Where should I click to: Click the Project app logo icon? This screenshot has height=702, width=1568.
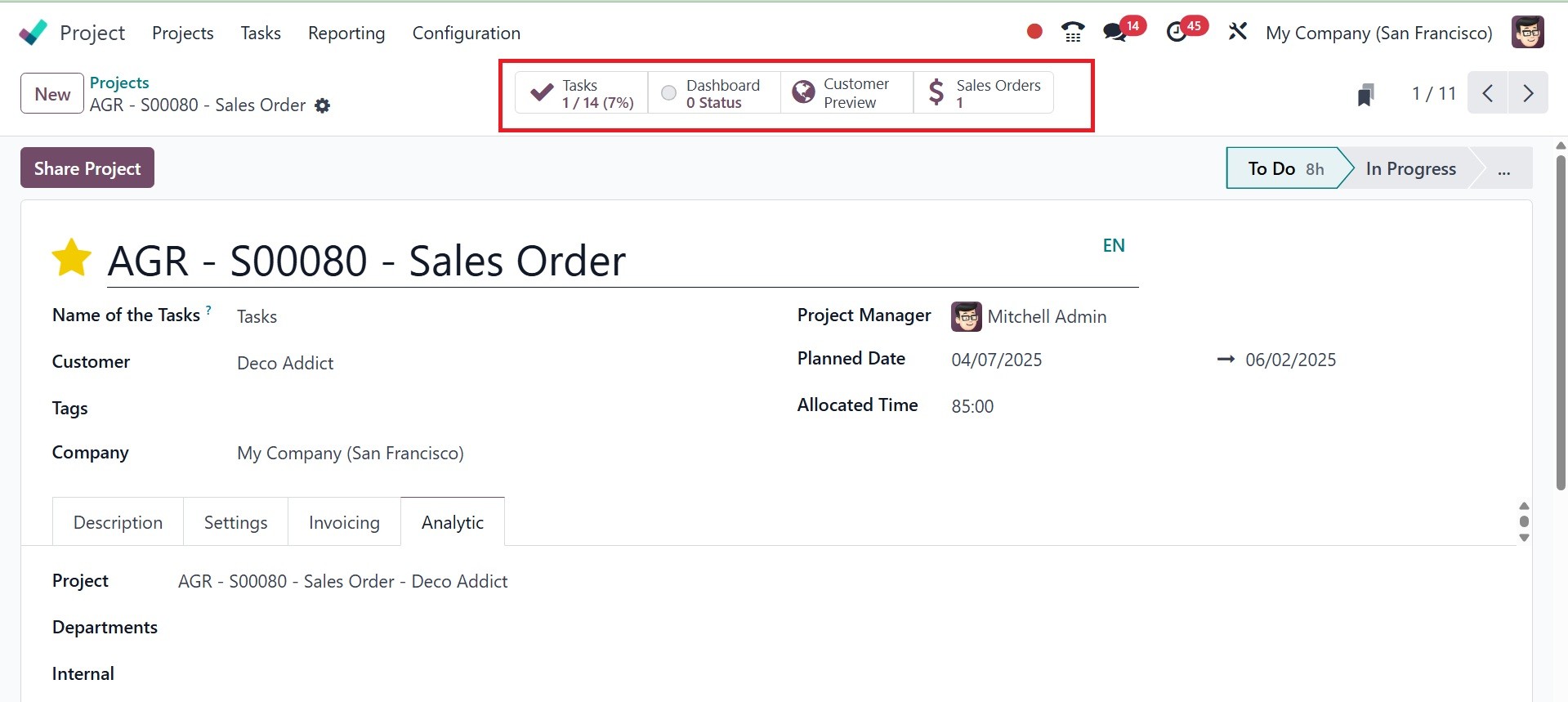34,33
